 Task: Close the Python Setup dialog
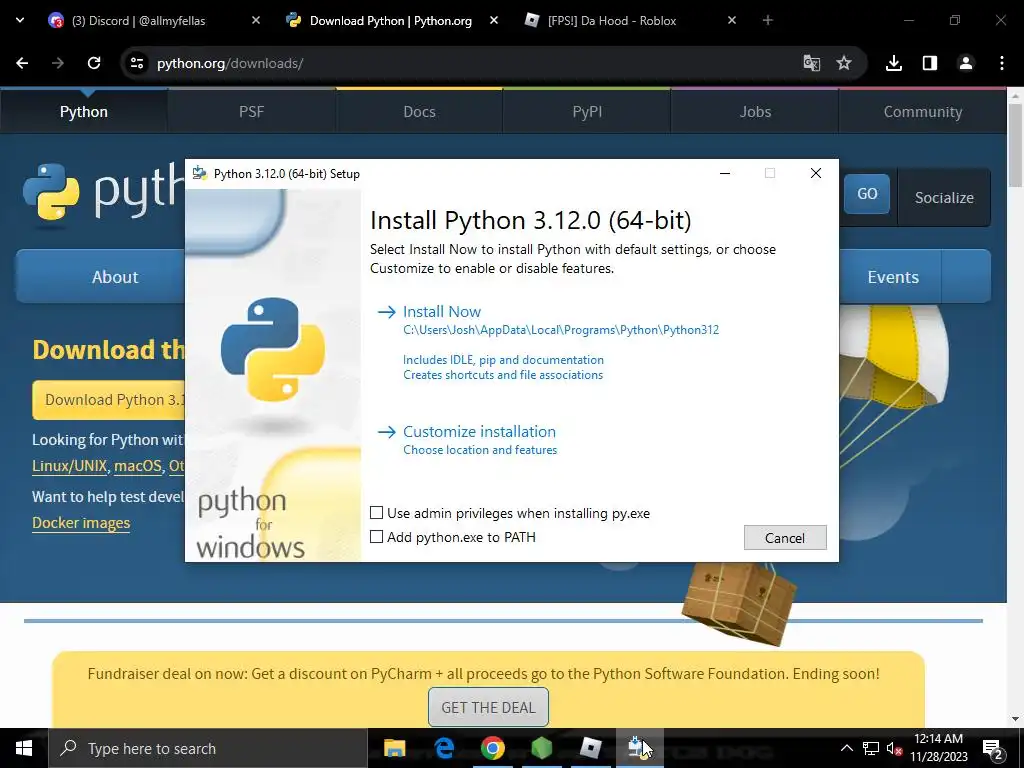(816, 173)
